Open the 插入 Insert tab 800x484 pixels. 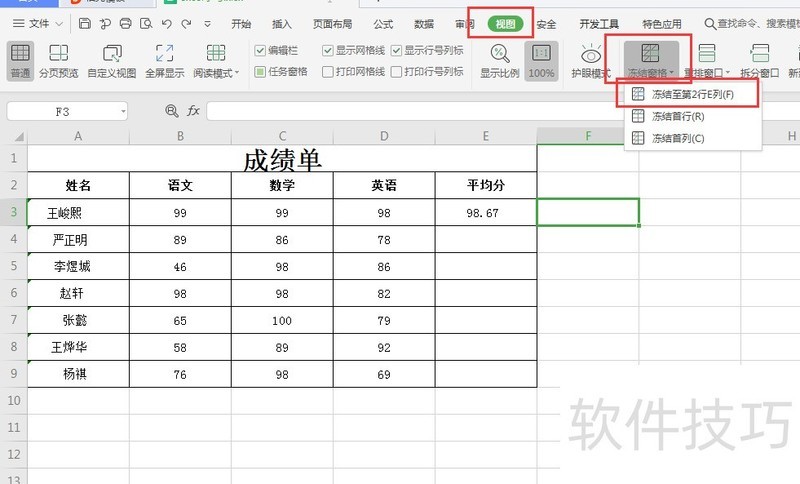[282, 23]
